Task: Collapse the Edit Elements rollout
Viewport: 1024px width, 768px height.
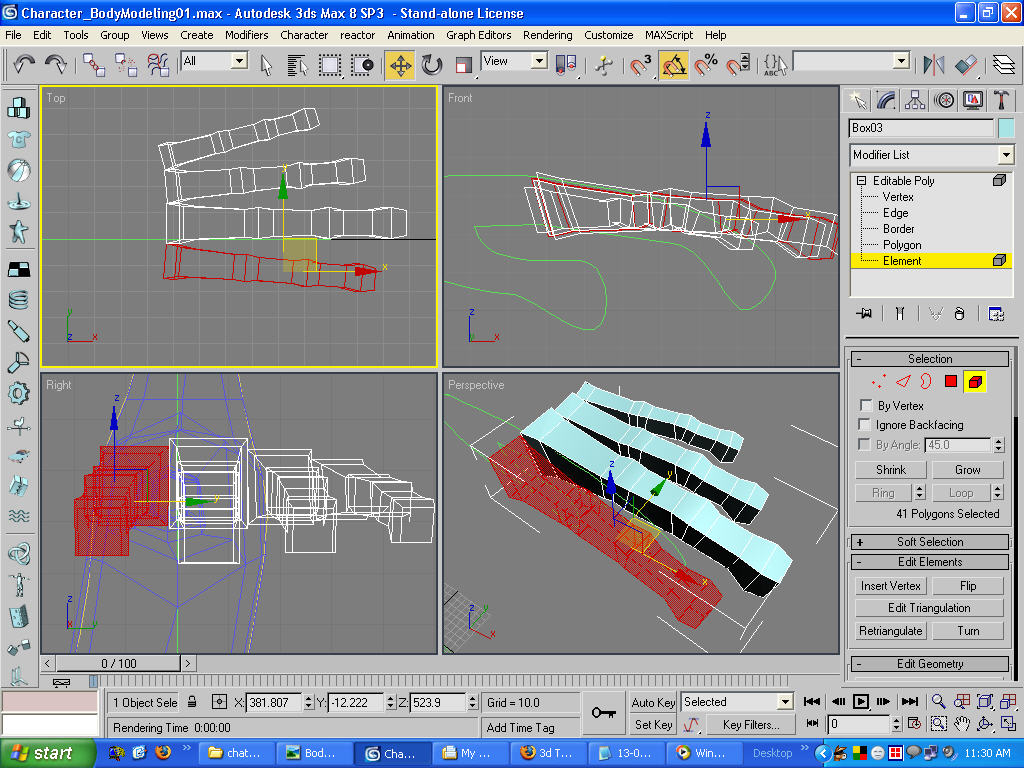Action: (931, 562)
